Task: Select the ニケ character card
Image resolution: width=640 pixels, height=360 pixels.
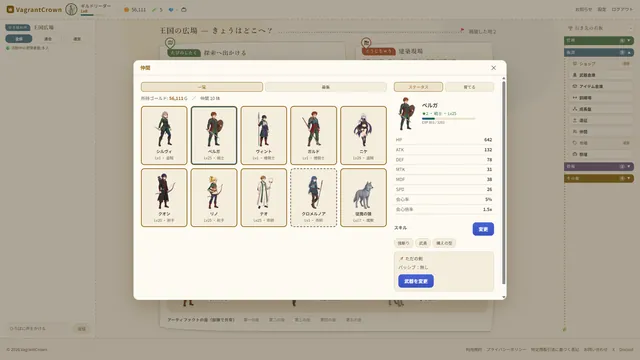Action: click(363, 136)
